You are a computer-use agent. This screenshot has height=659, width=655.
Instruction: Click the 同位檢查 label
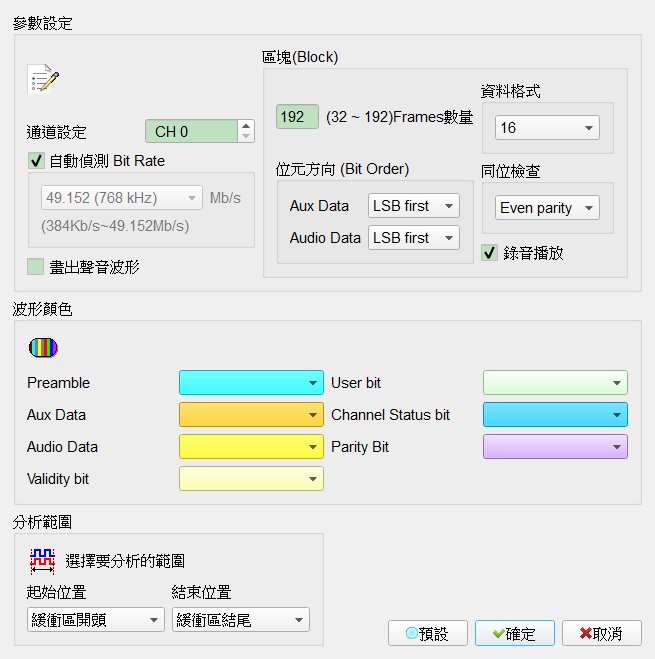pos(511,171)
